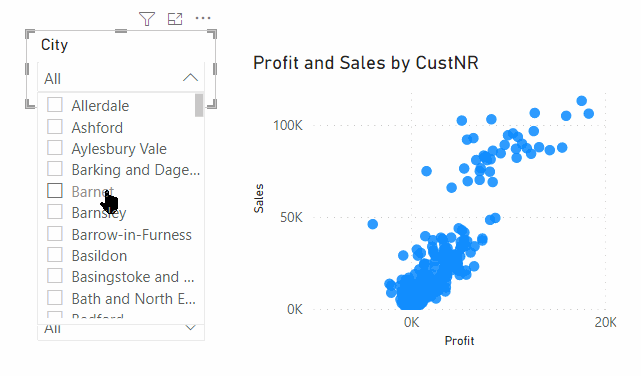Collapse the City dropdown chevron

click(191, 78)
